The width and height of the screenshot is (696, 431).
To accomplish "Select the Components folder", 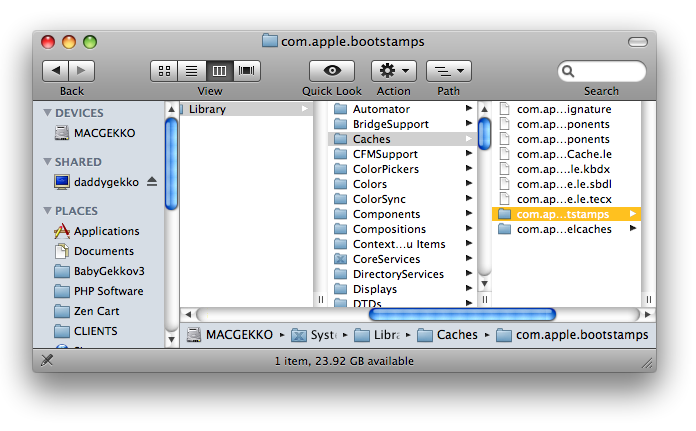I will coord(403,214).
